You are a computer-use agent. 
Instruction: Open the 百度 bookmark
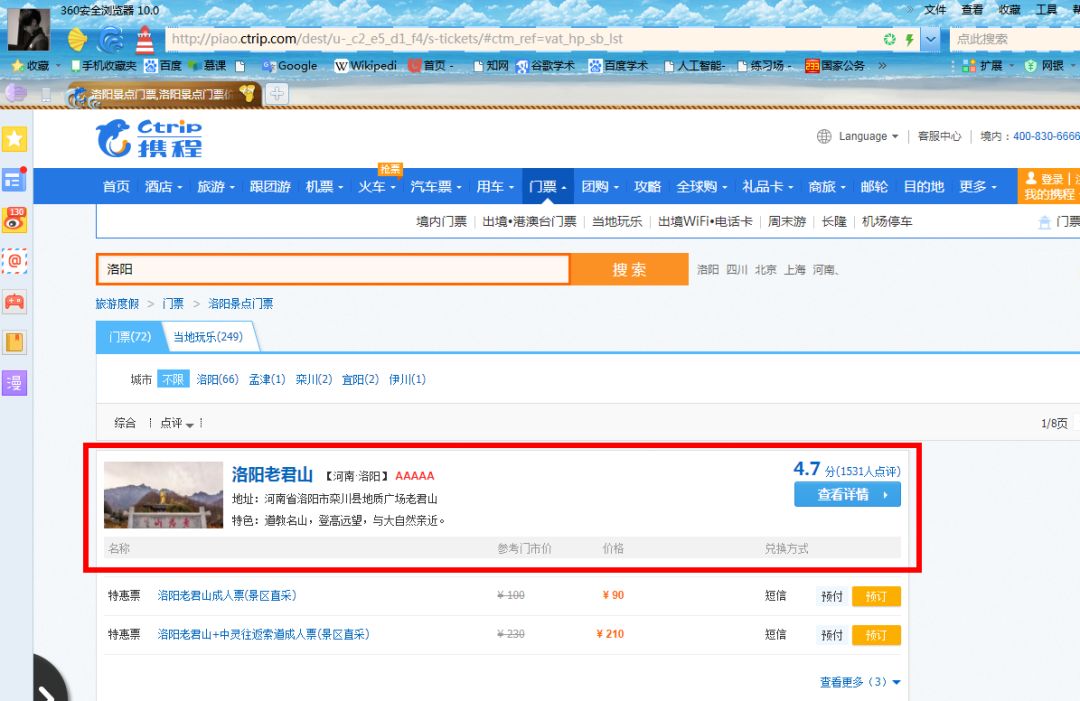point(163,65)
